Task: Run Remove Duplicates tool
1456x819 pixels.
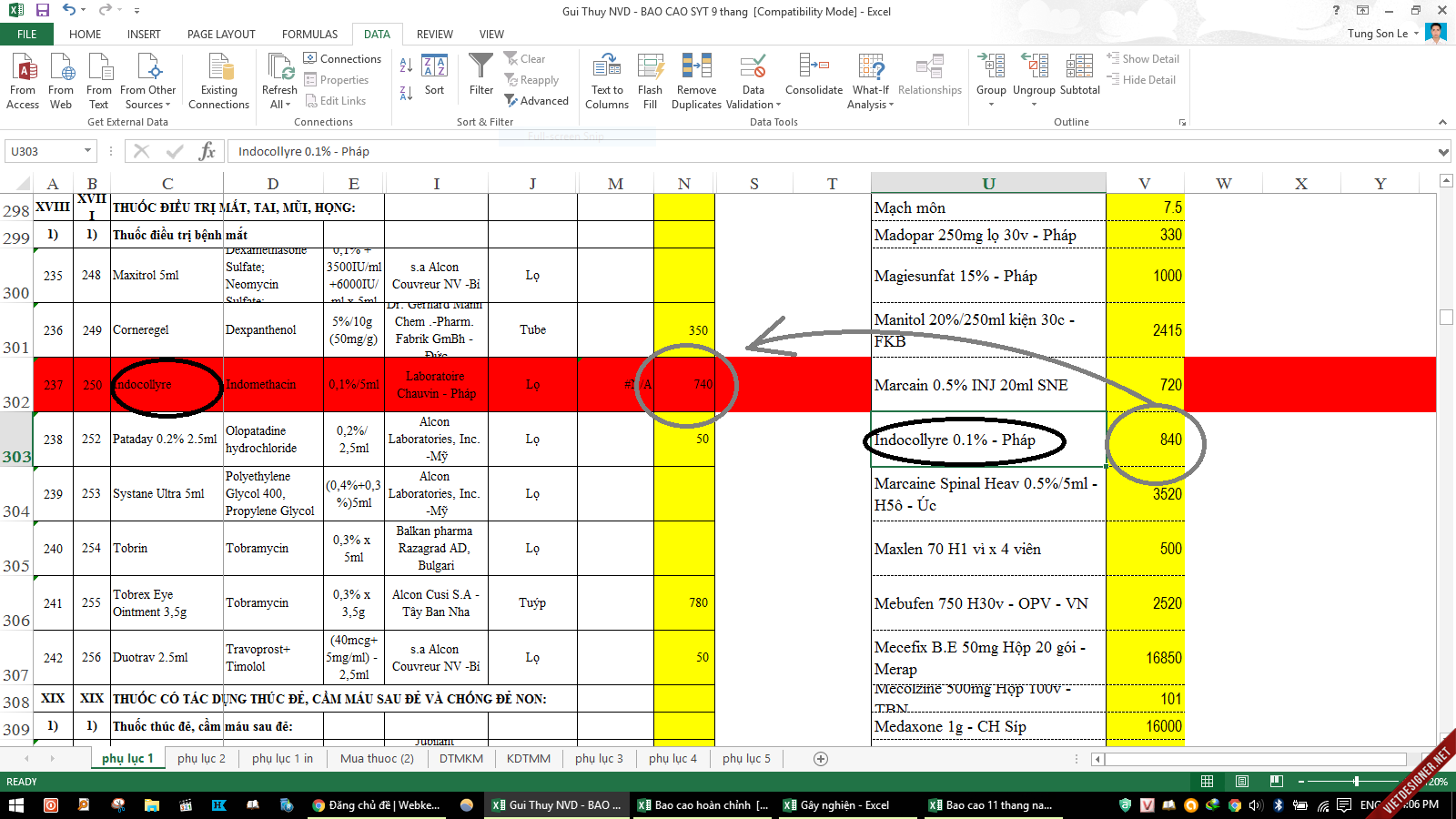Action: pyautogui.click(x=696, y=67)
